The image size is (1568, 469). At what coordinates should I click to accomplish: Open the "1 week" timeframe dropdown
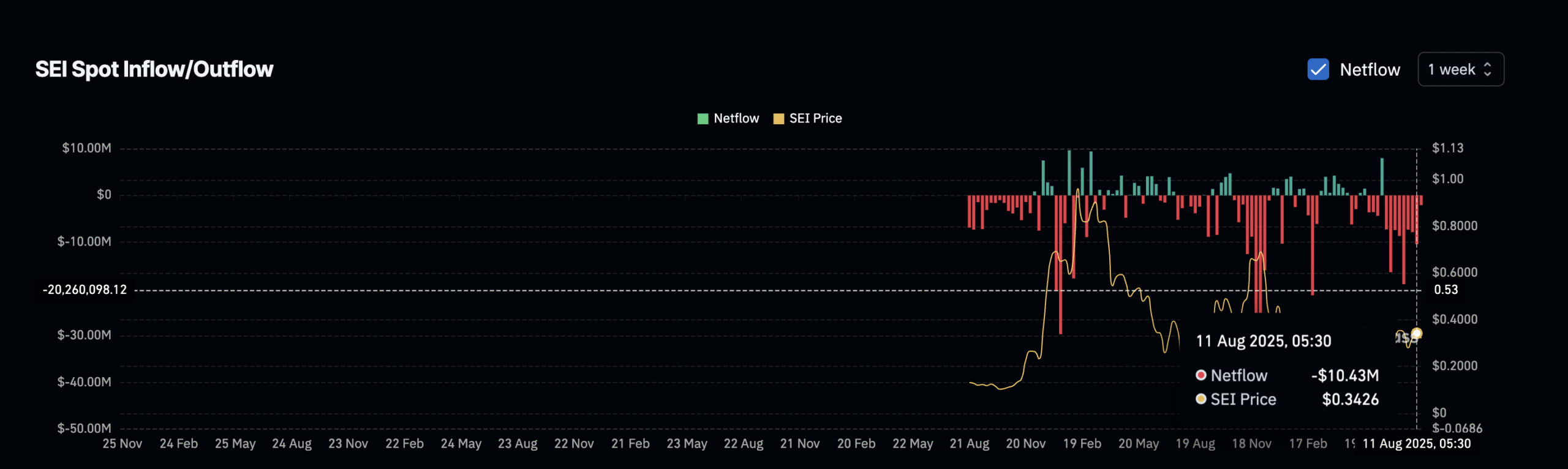click(x=1460, y=69)
